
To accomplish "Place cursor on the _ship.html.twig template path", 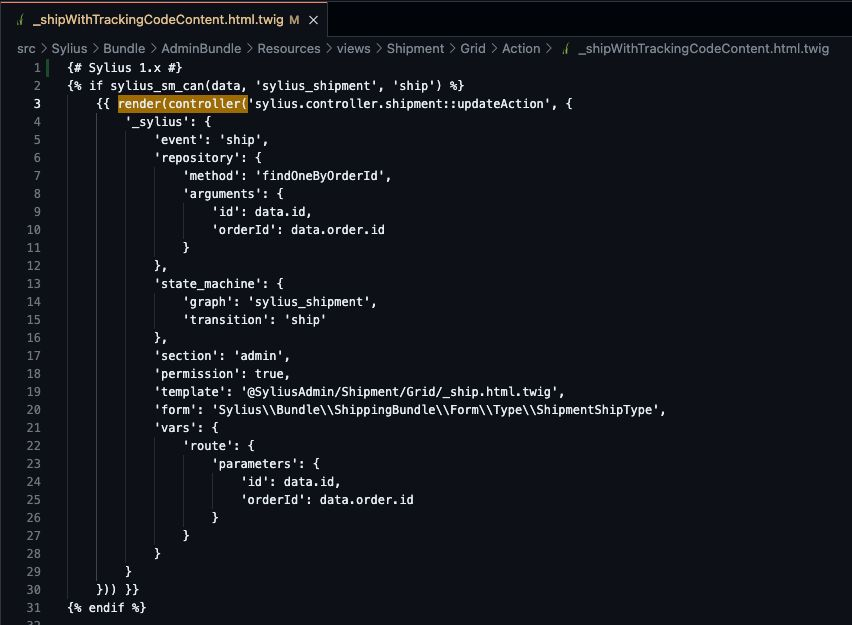I will pyautogui.click(x=400, y=391).
